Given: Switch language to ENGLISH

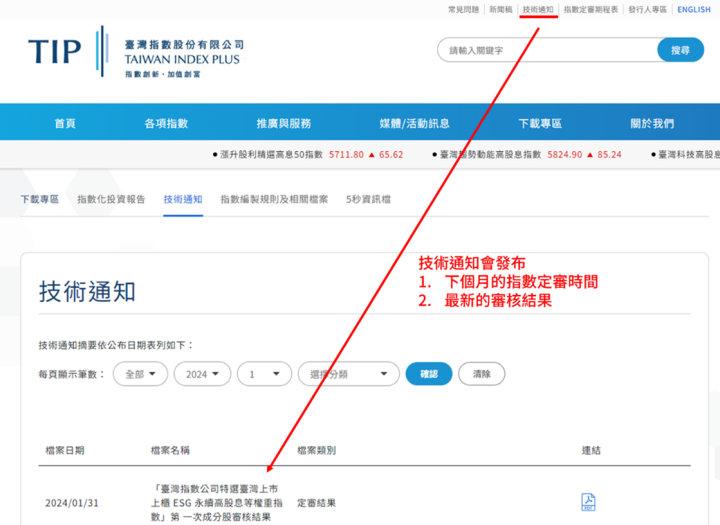Looking at the screenshot, I should click(694, 9).
